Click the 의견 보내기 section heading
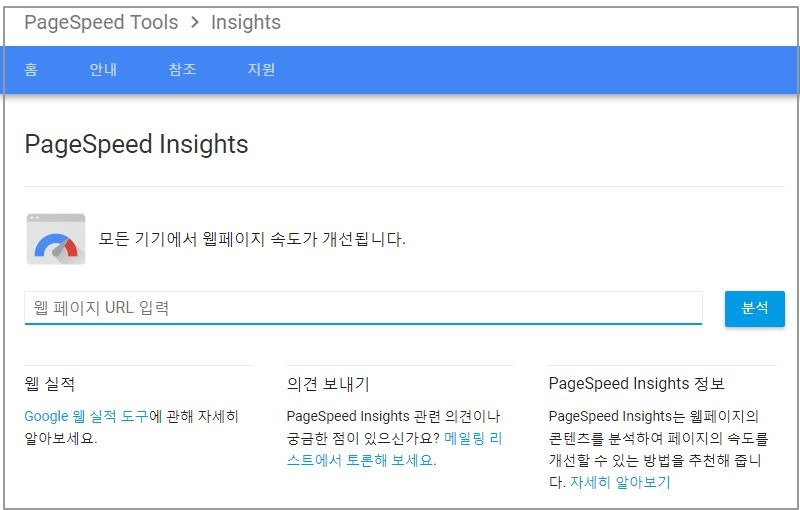This screenshot has width=800, height=510. coord(328,384)
